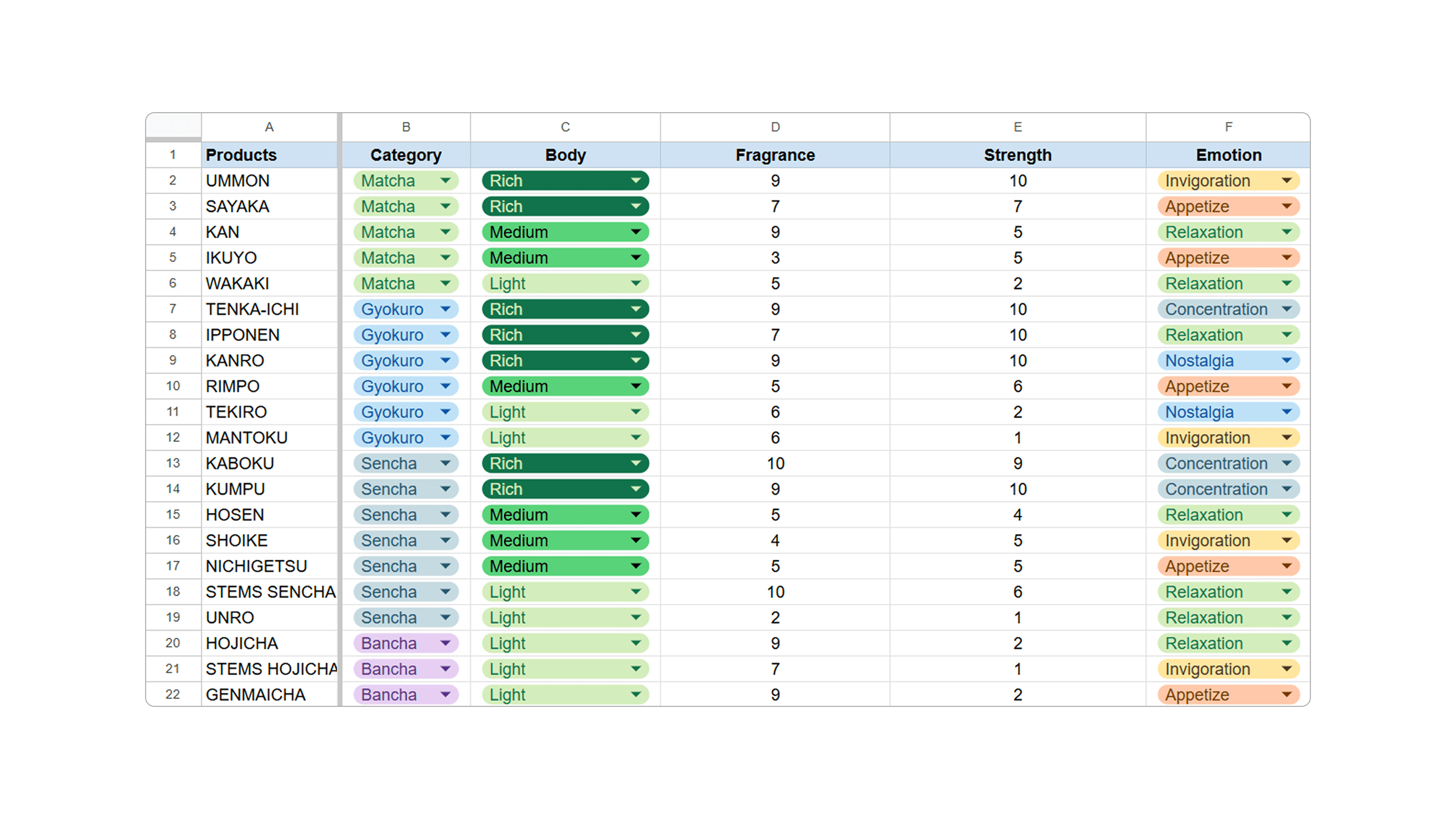
Task: Select column F header
Action: tap(1228, 127)
